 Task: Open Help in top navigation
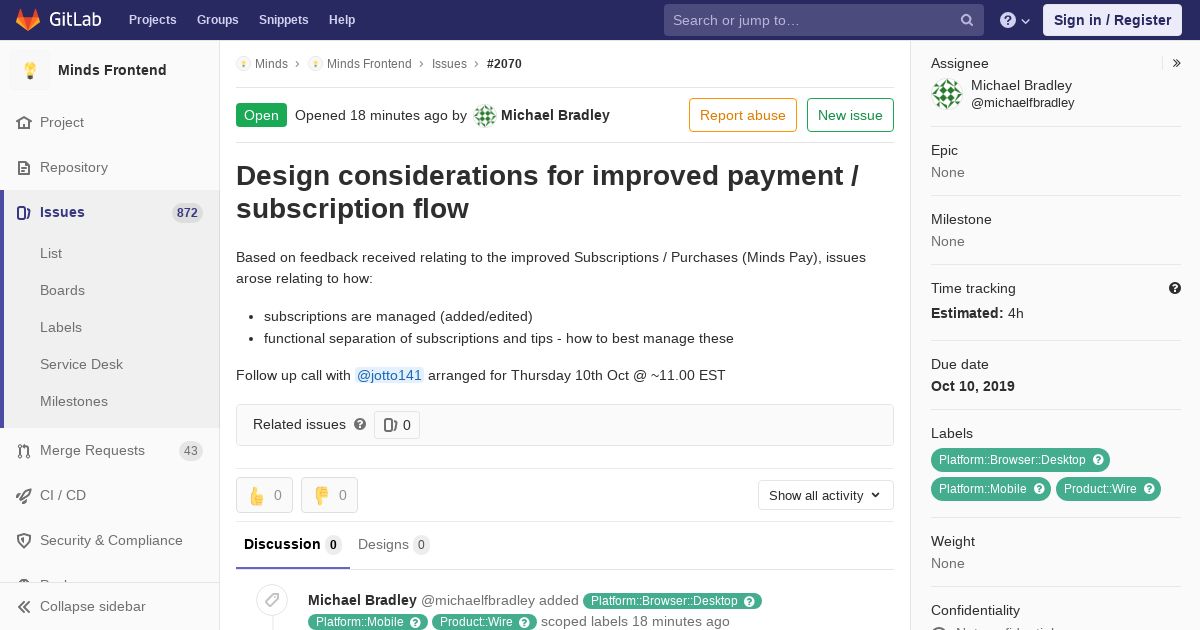click(342, 20)
